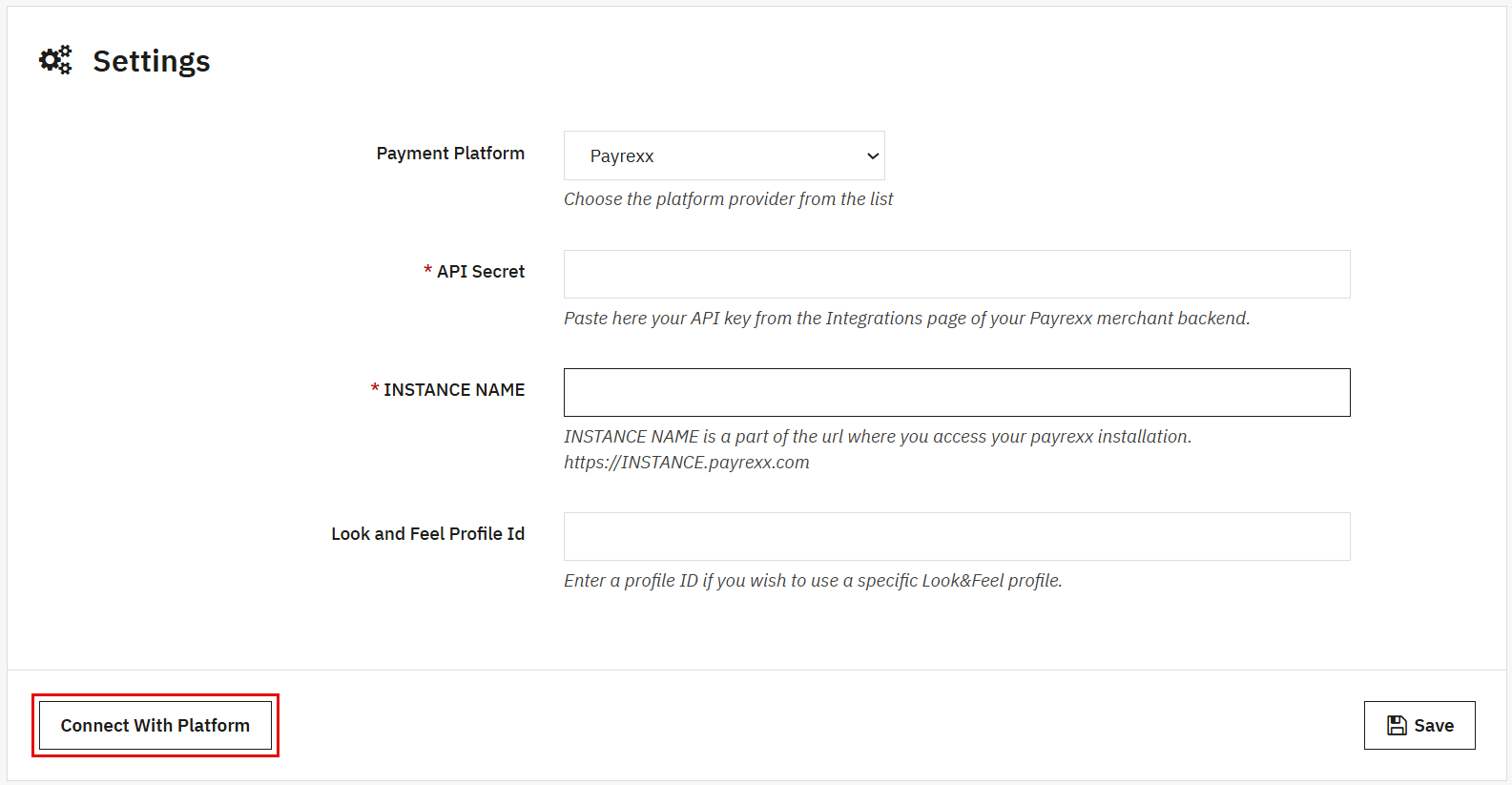
Task: Click the 'Choose the platform provider' hint text
Action: tap(728, 199)
